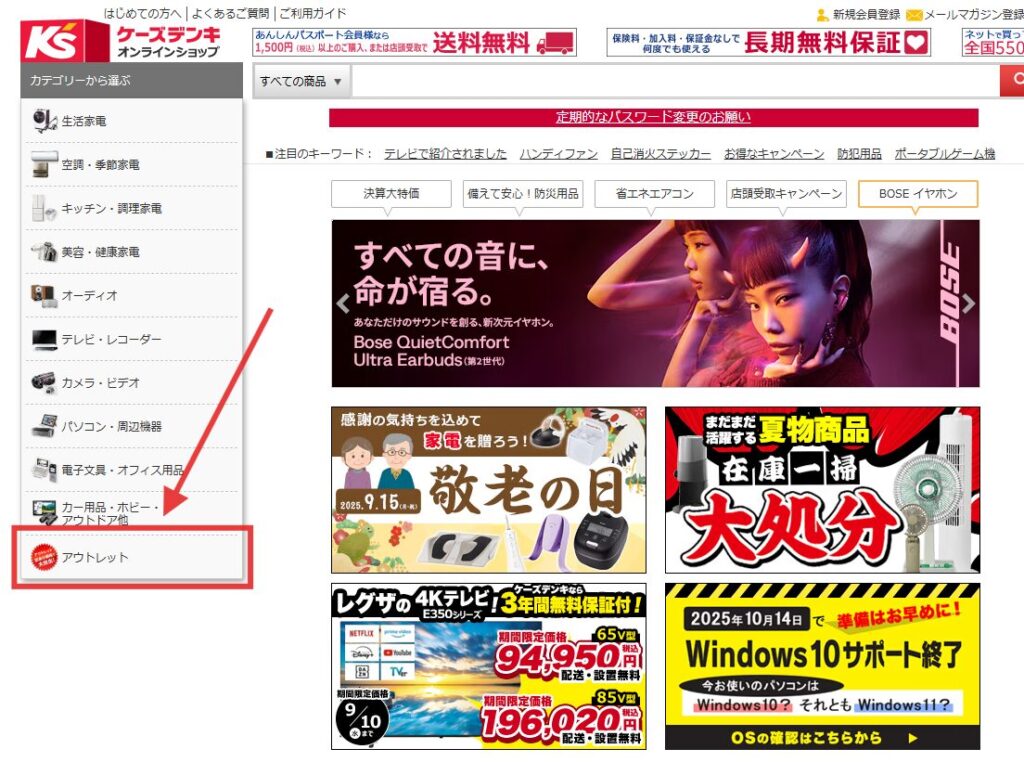Open the すべての商品 dropdown
The height and width of the screenshot is (762, 1024).
click(x=302, y=82)
